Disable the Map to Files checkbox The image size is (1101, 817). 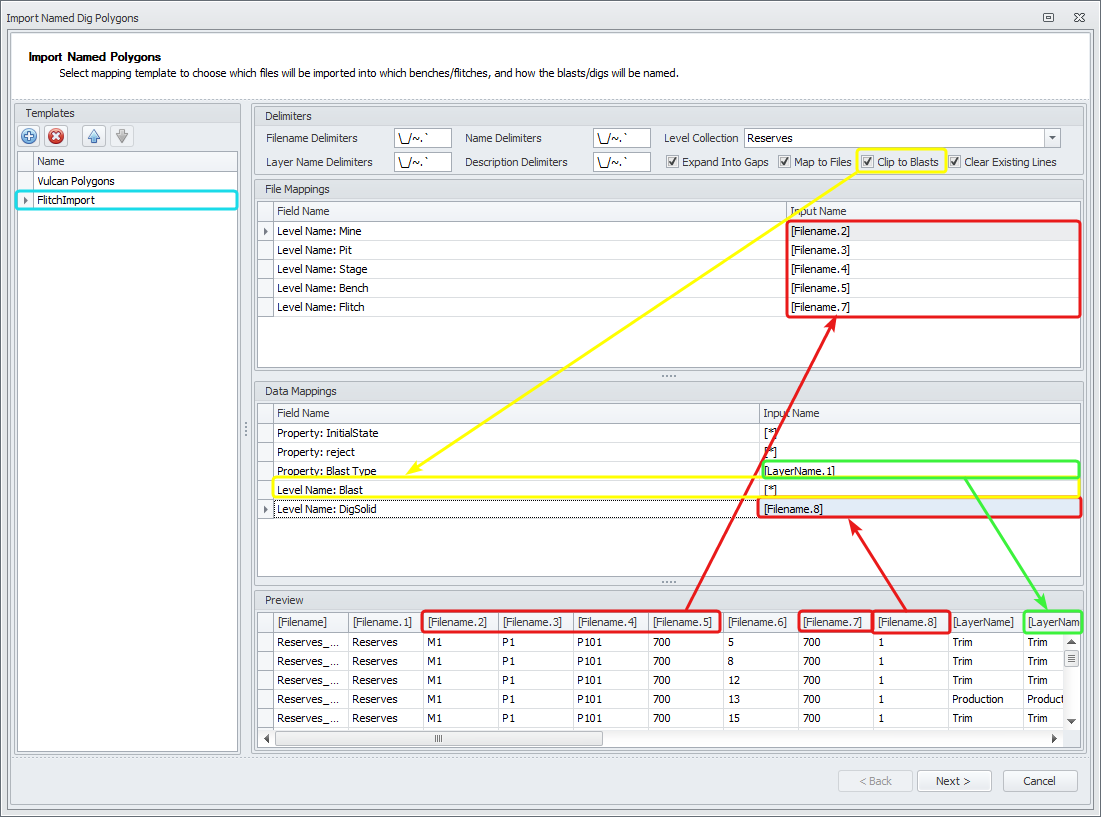point(785,162)
